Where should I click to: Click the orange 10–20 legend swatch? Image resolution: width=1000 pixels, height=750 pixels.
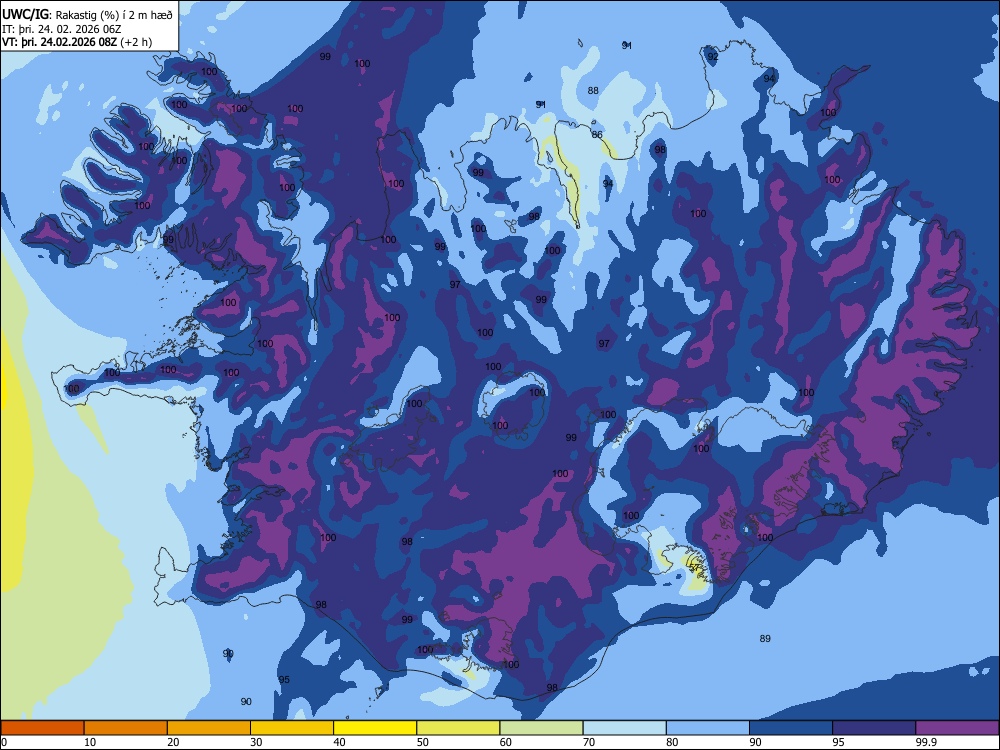tap(126, 728)
